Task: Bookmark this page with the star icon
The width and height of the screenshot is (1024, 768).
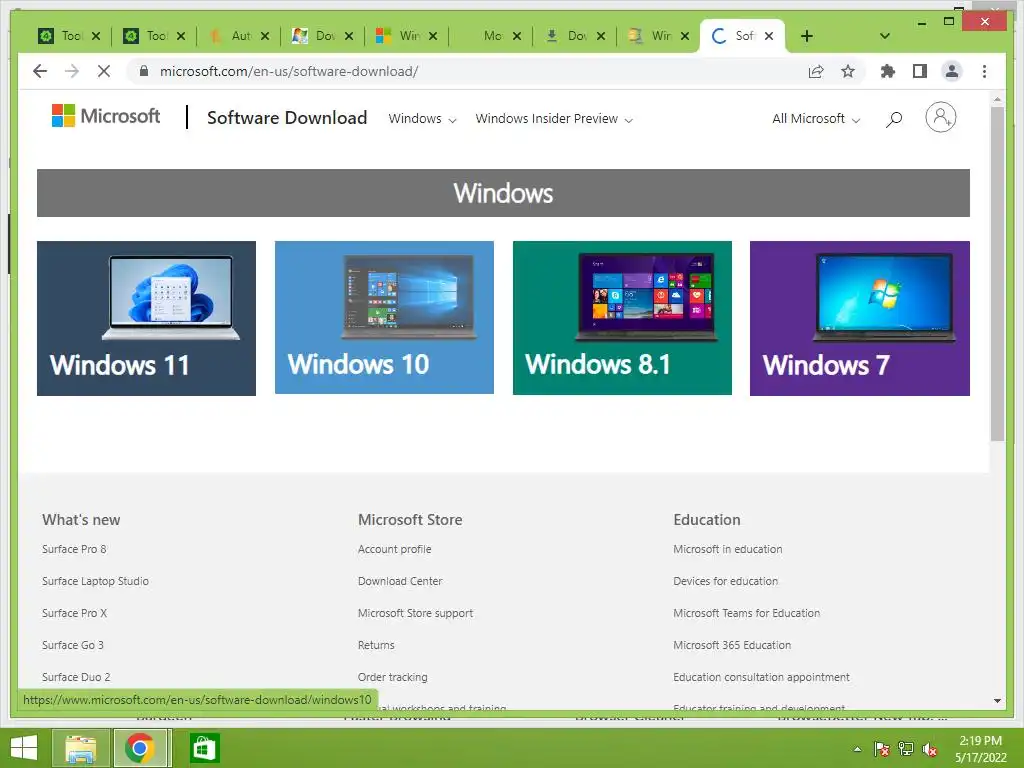Action: (x=848, y=71)
